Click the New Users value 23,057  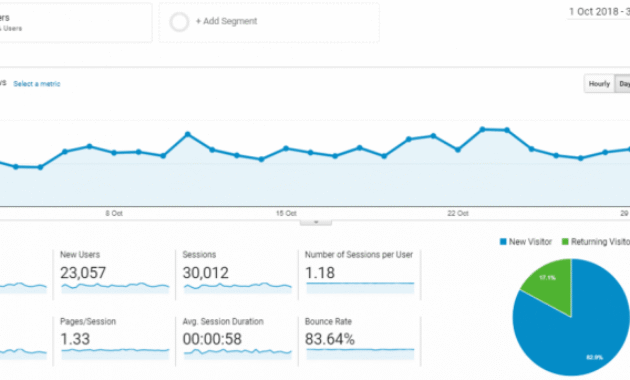tap(83, 273)
